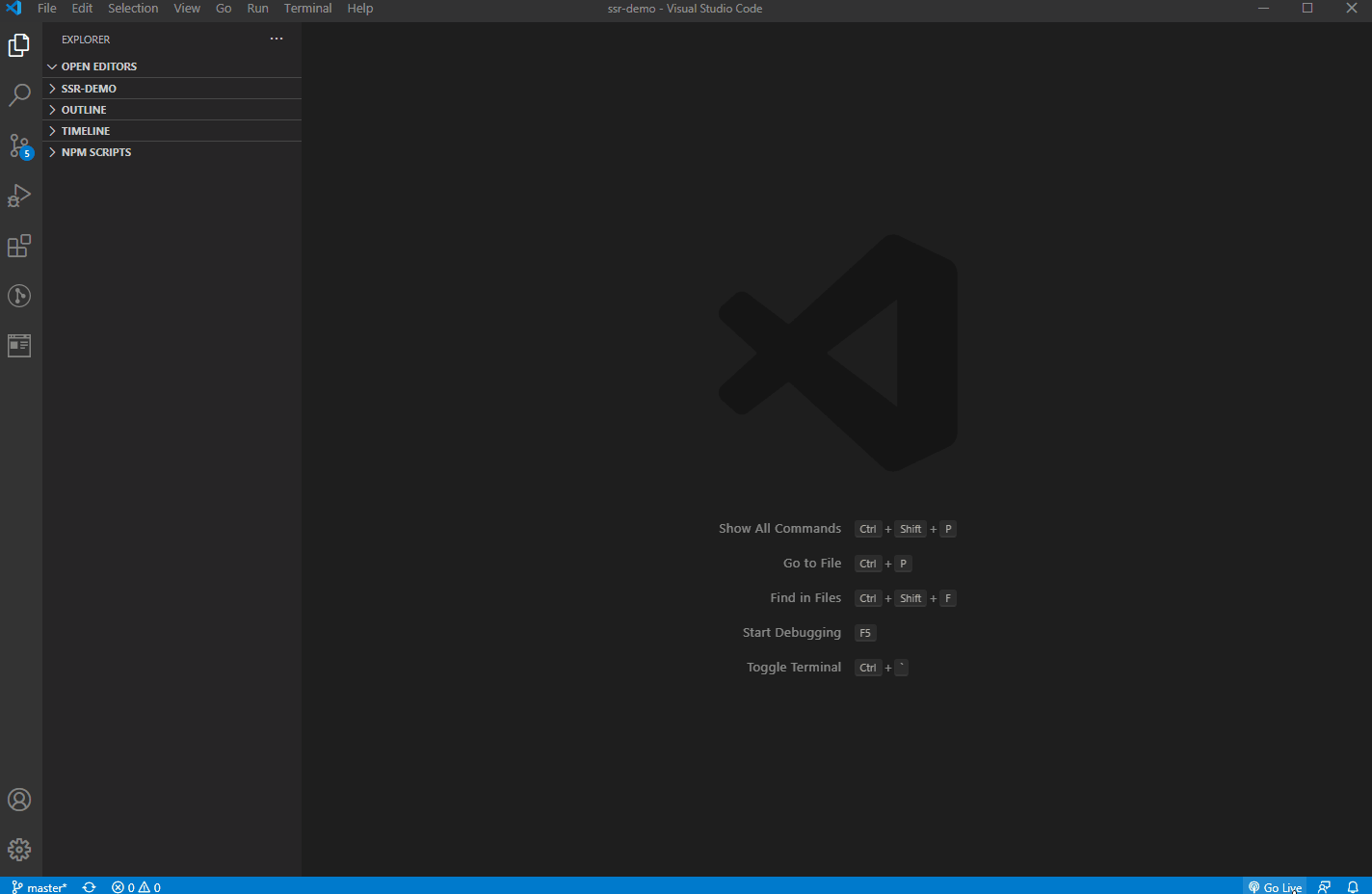Click the Show All Commands label

(779, 529)
